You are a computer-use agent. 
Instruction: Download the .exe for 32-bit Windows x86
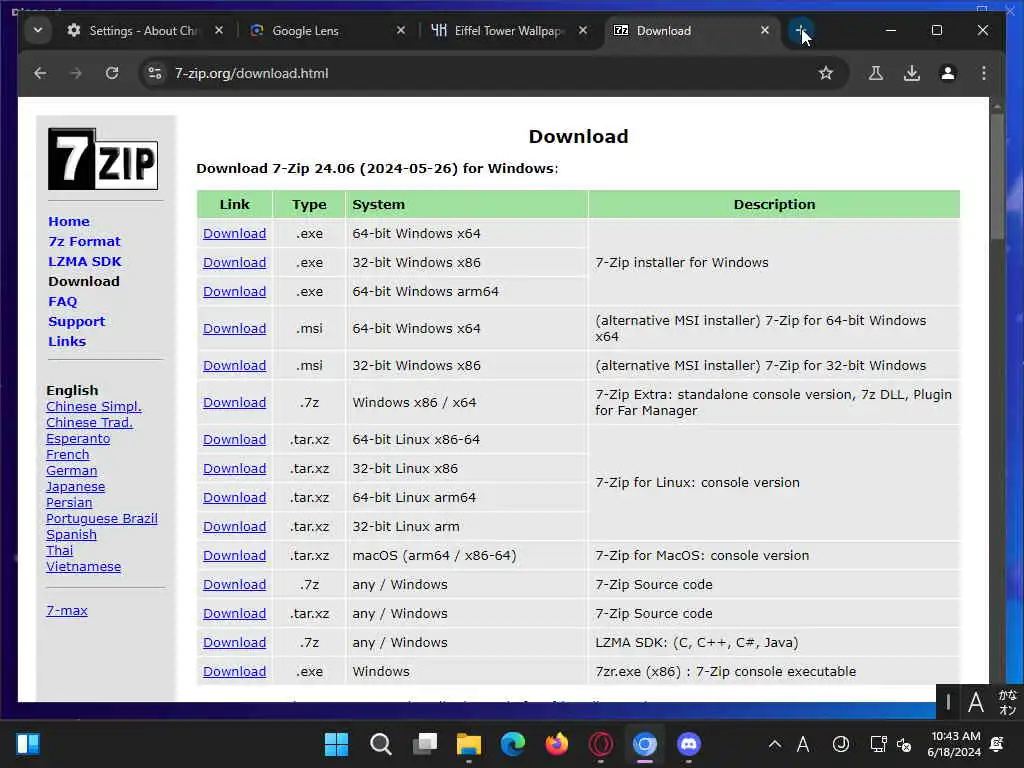click(x=234, y=263)
